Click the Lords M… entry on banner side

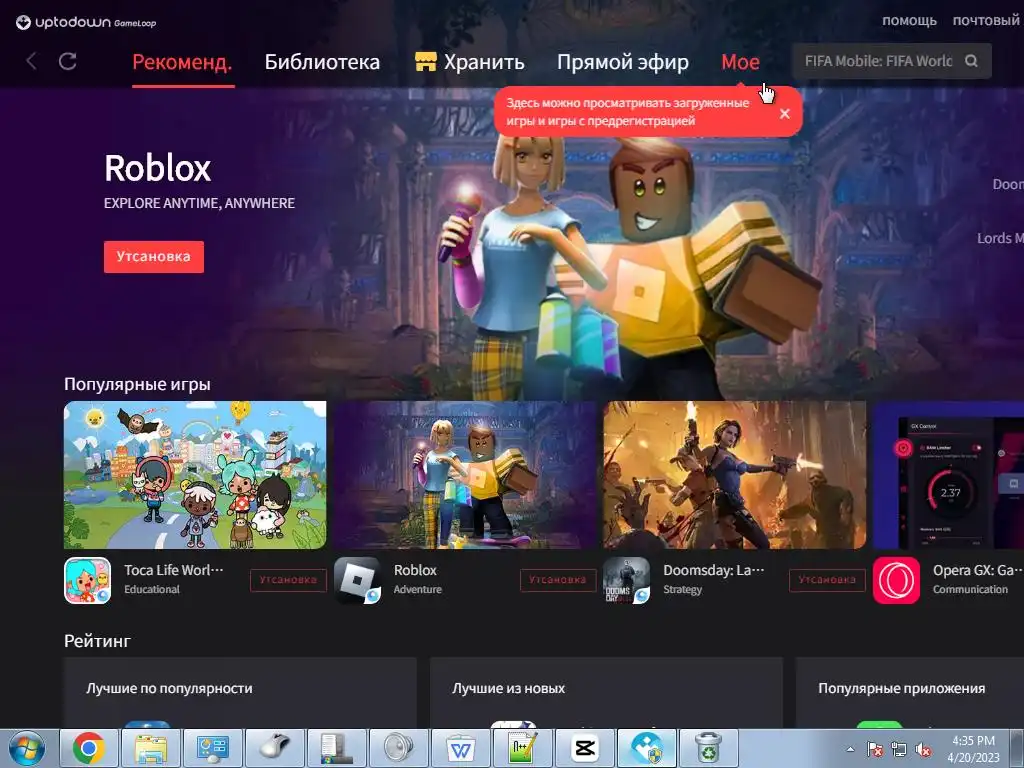coord(1000,238)
